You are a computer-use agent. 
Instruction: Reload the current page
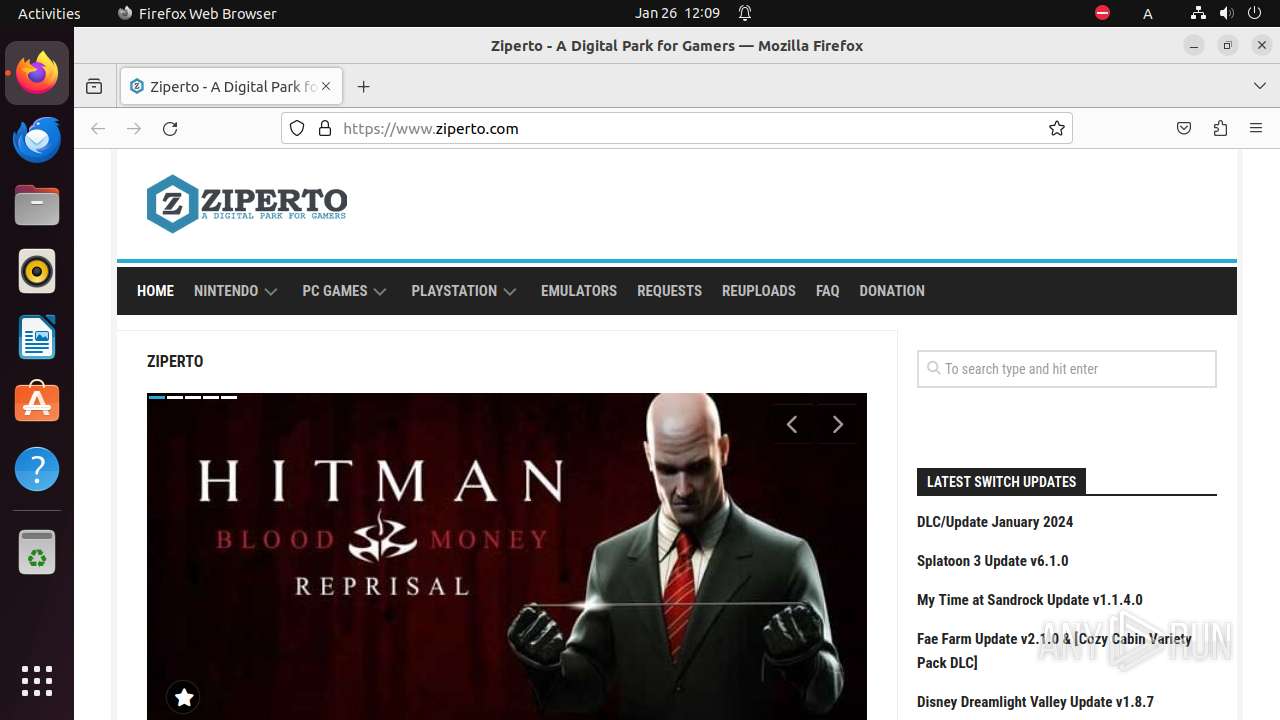click(x=170, y=128)
